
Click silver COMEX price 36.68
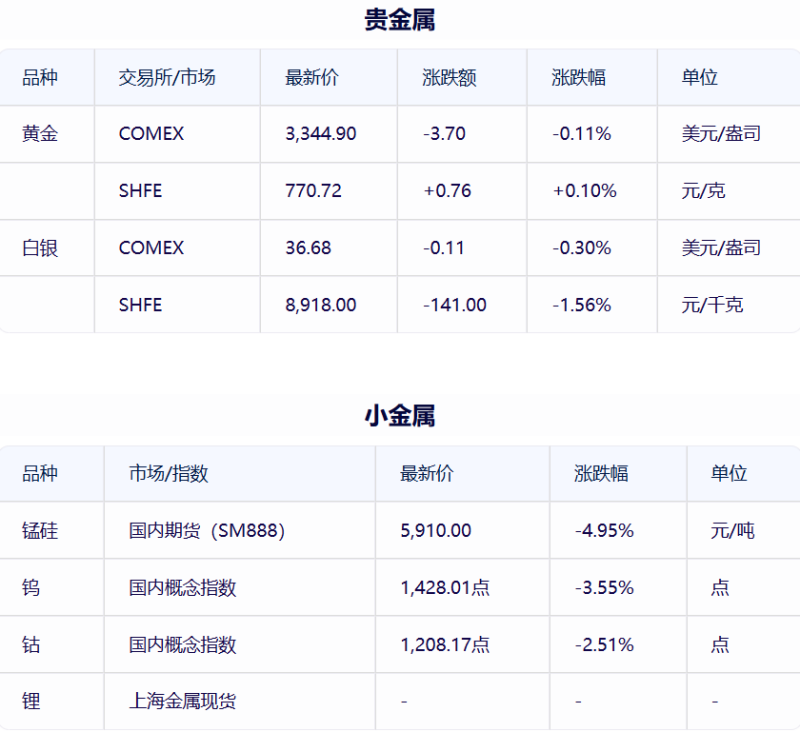[x=308, y=248]
